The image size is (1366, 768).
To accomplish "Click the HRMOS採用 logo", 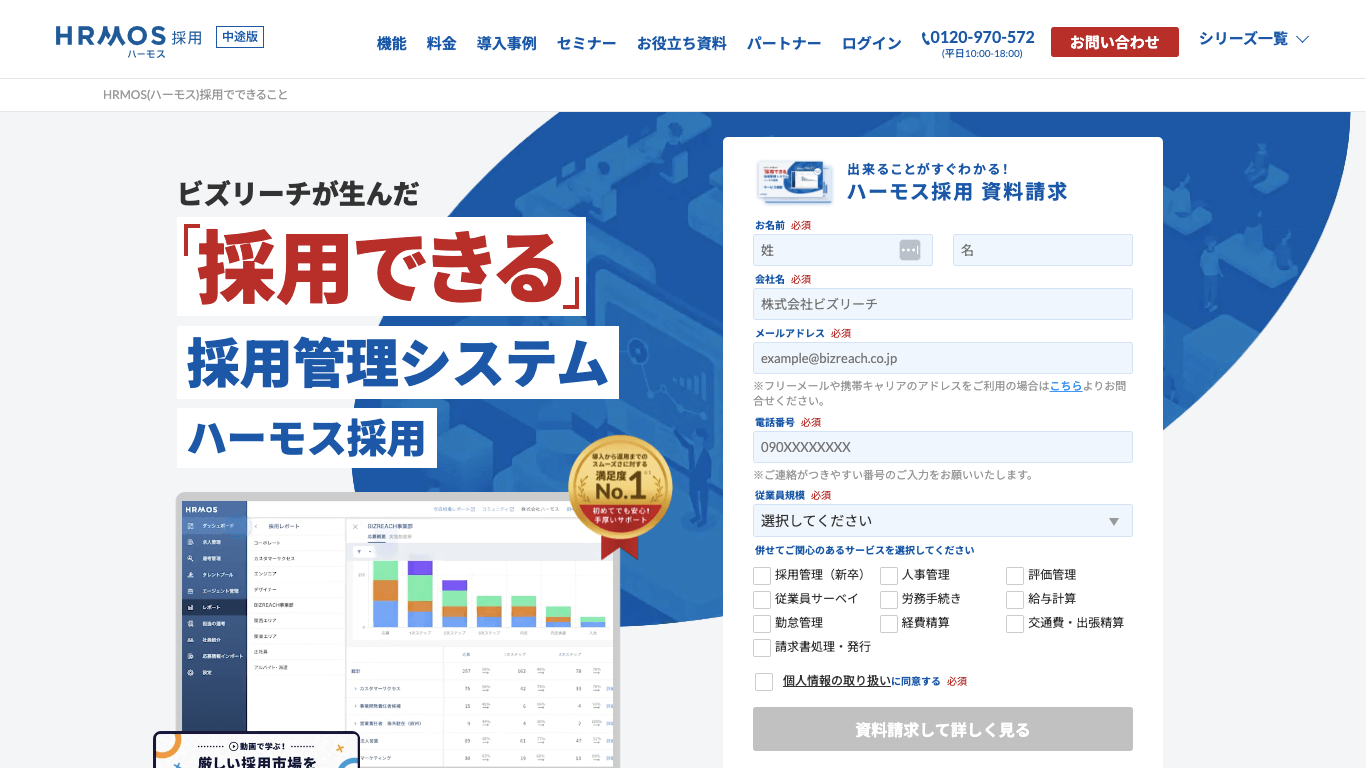I will 129,41.
